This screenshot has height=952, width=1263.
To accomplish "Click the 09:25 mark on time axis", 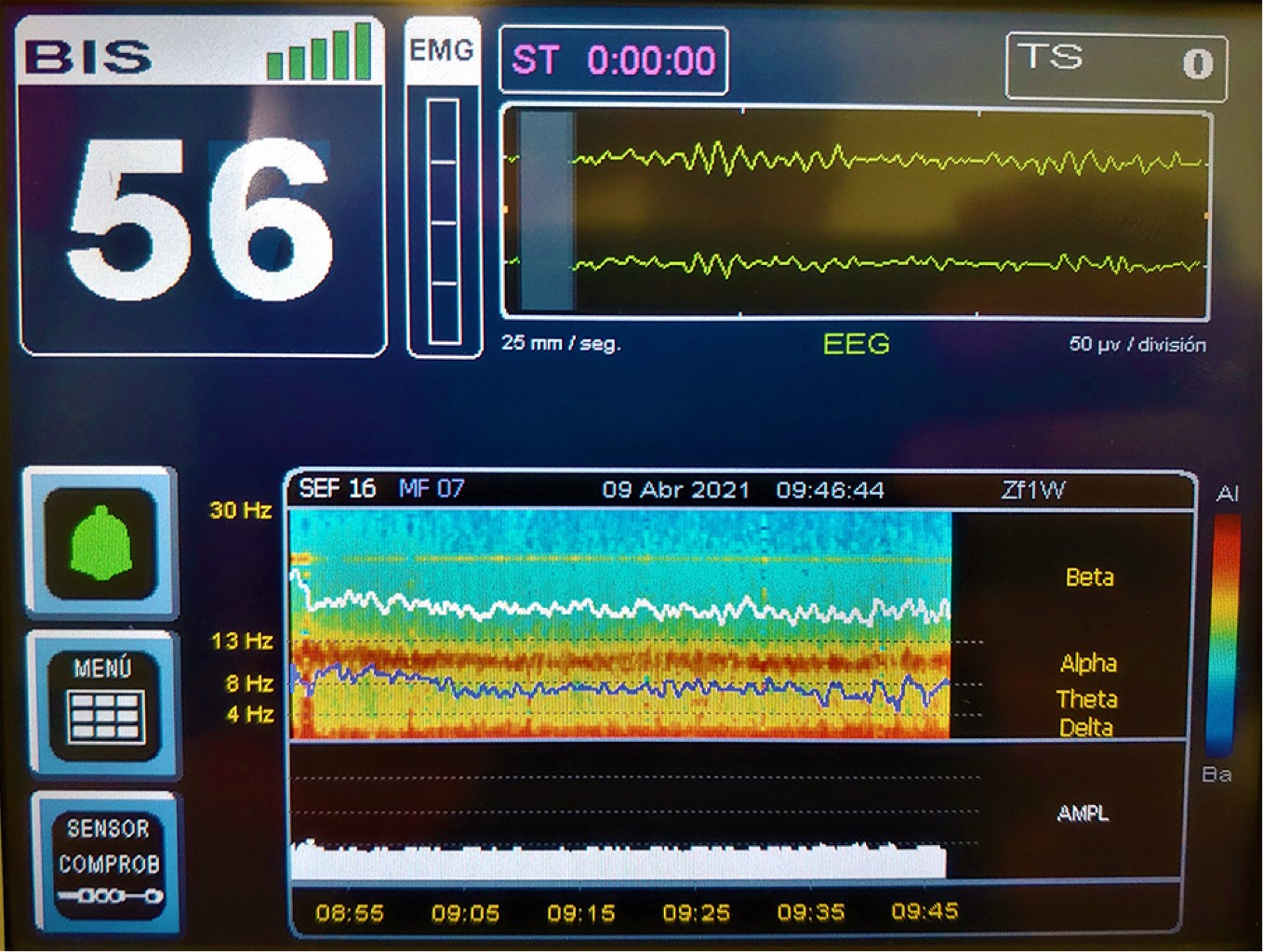I will (x=696, y=913).
